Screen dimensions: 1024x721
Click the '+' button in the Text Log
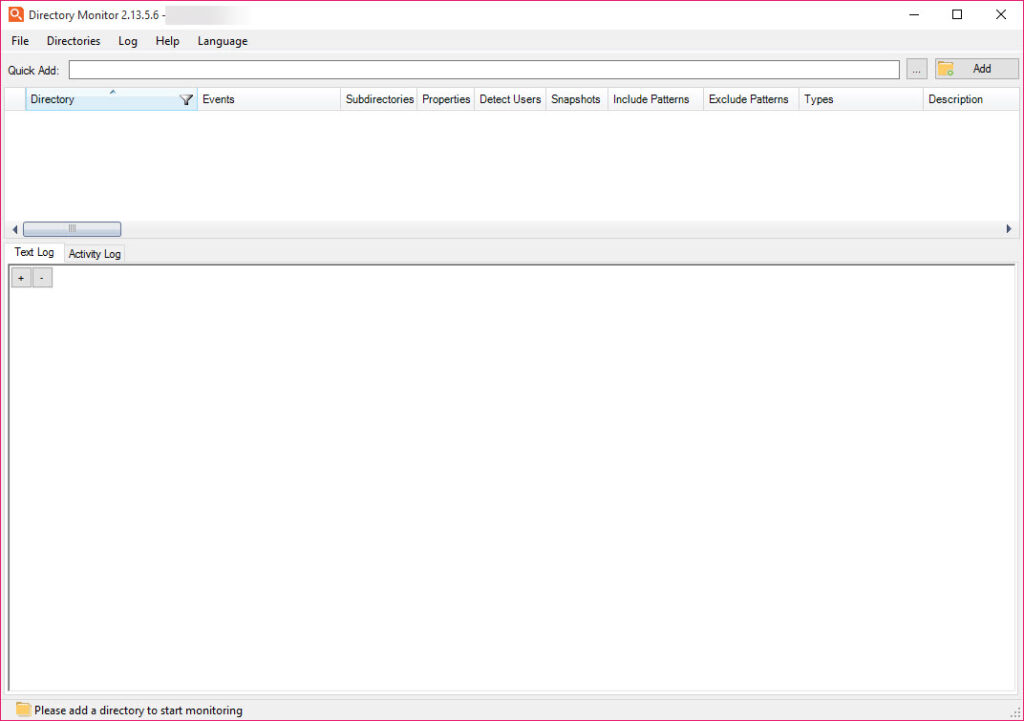point(21,278)
